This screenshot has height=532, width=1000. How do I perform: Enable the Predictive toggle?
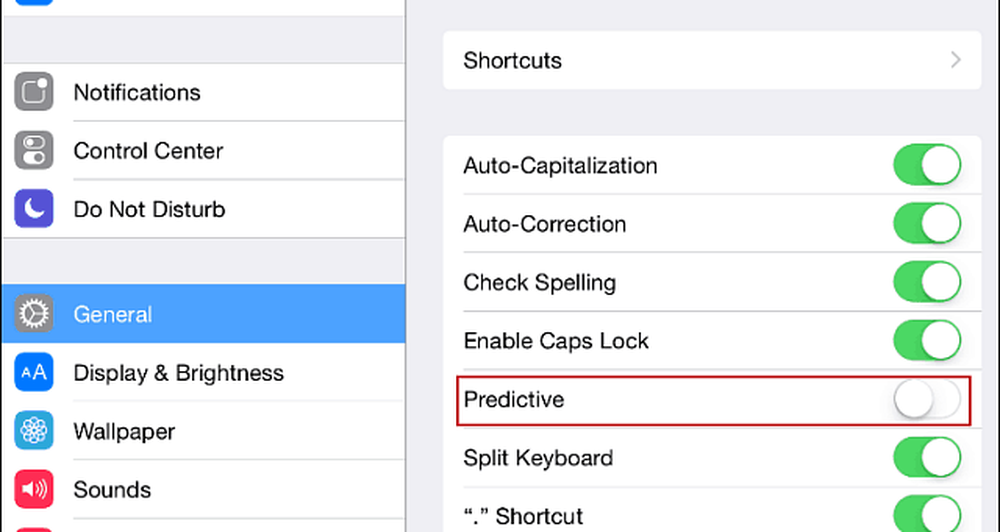pos(927,400)
